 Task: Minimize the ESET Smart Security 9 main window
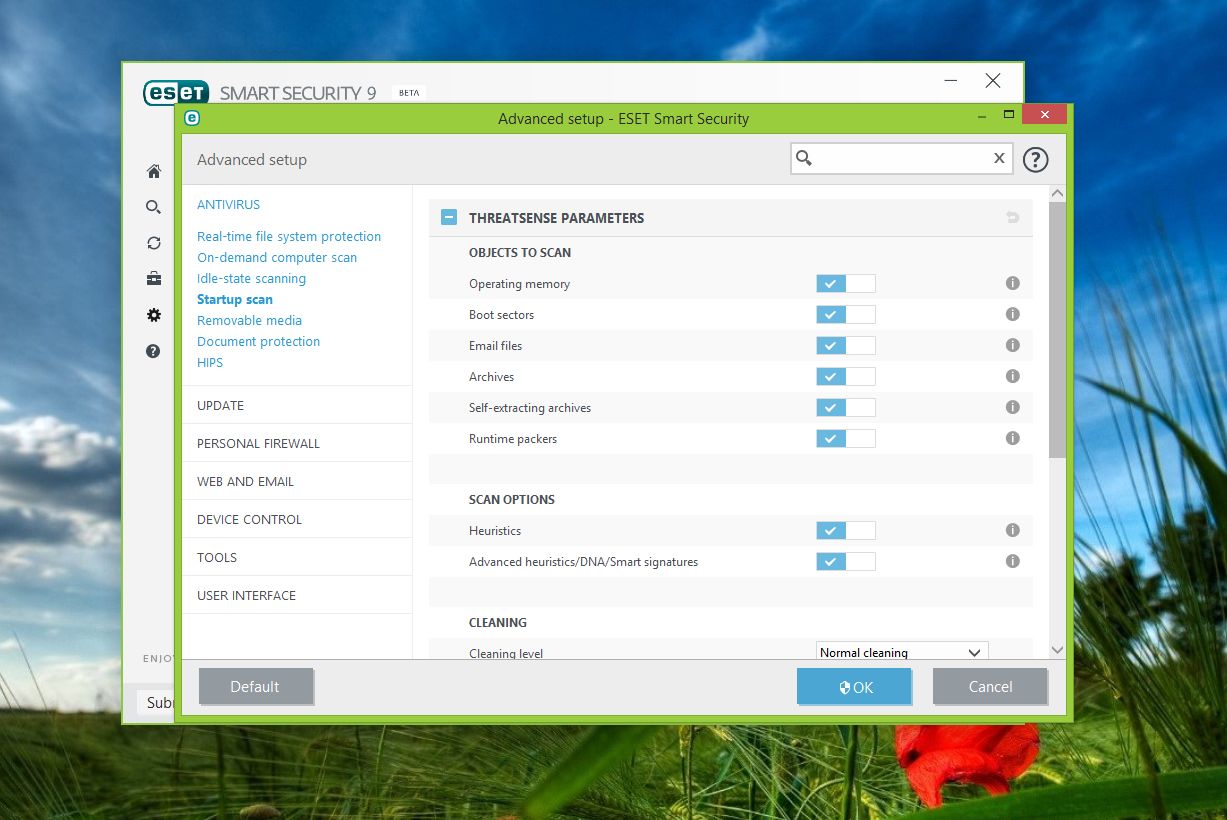point(950,81)
